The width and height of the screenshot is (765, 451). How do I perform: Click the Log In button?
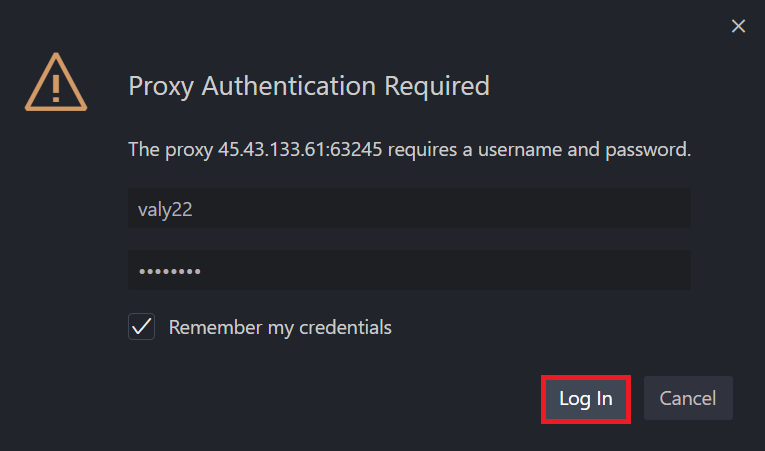585,399
